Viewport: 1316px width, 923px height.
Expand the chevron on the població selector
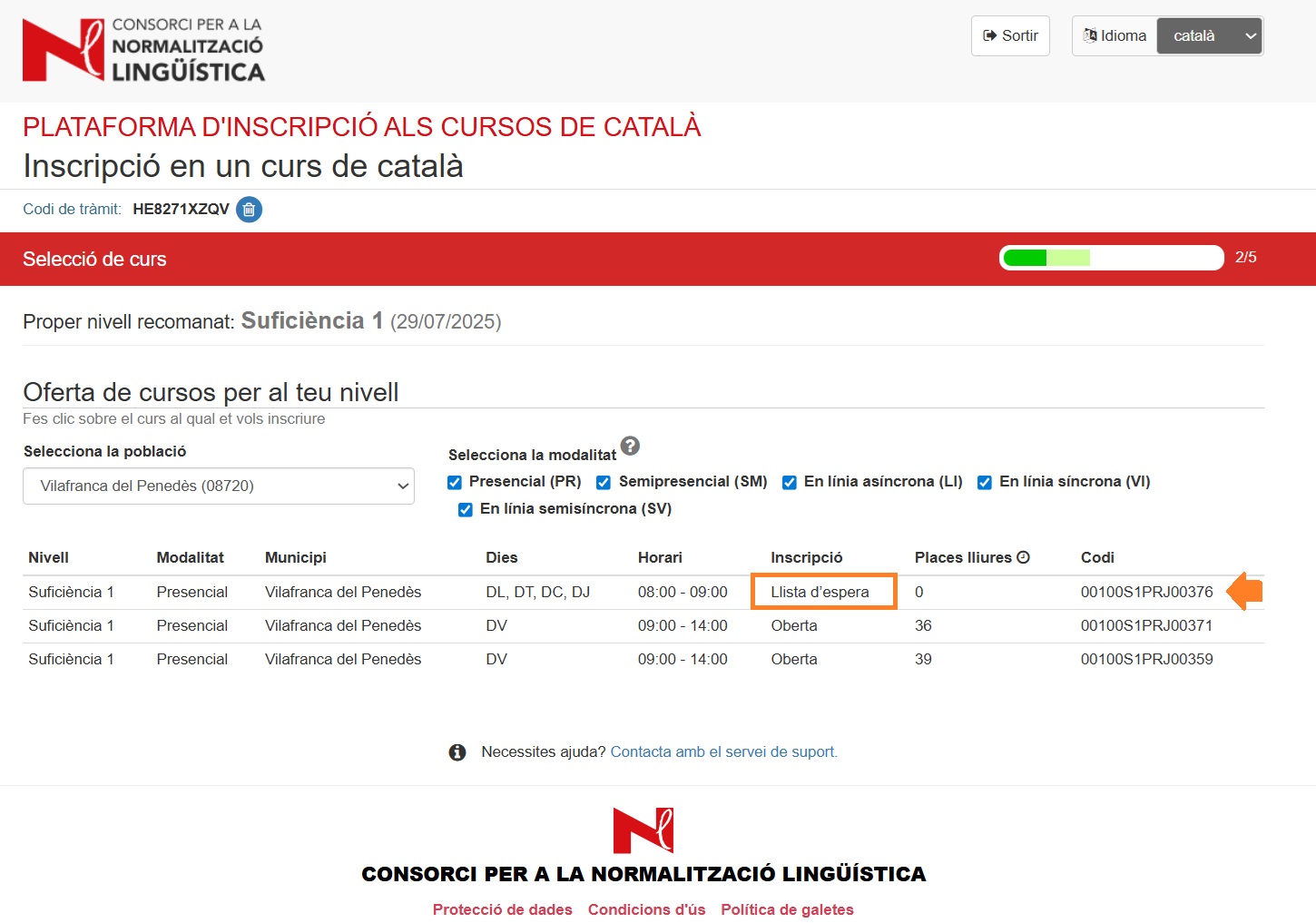[x=402, y=486]
